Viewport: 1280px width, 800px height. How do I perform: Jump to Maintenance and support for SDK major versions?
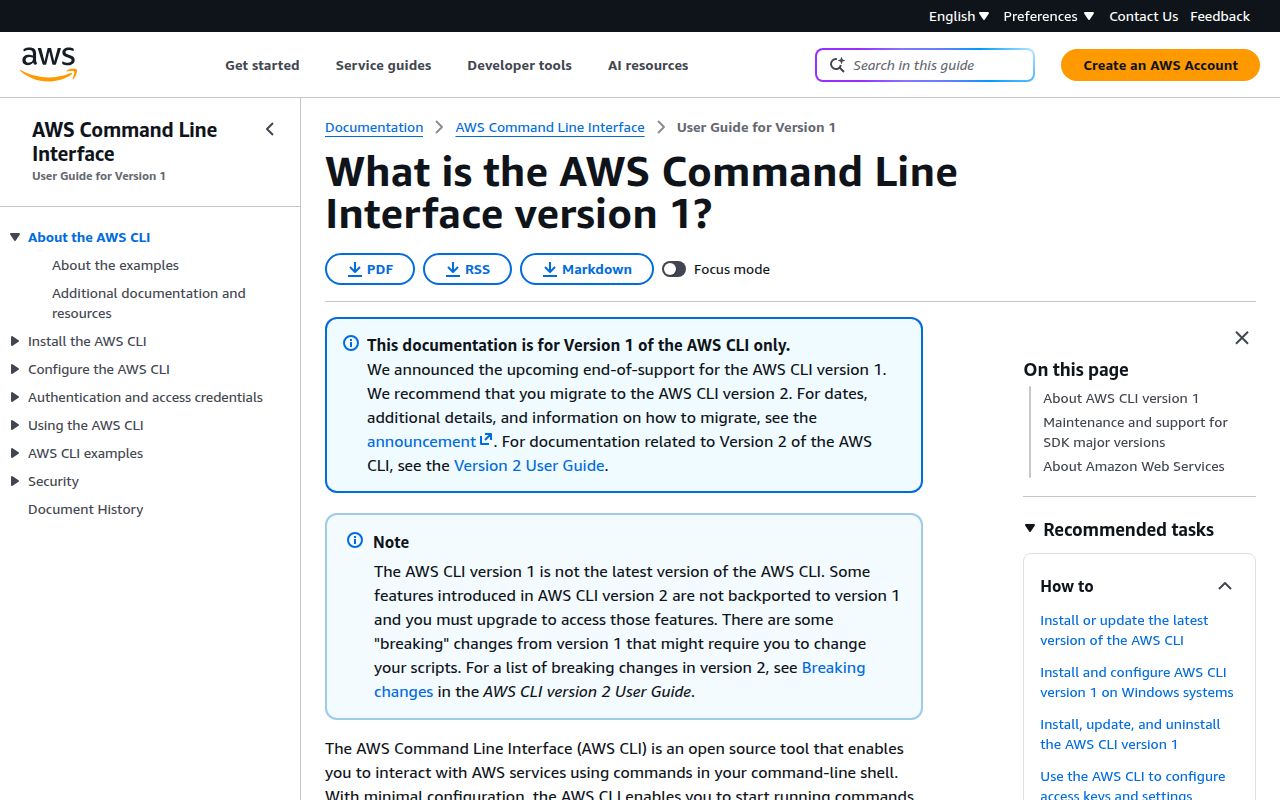[x=1135, y=432]
